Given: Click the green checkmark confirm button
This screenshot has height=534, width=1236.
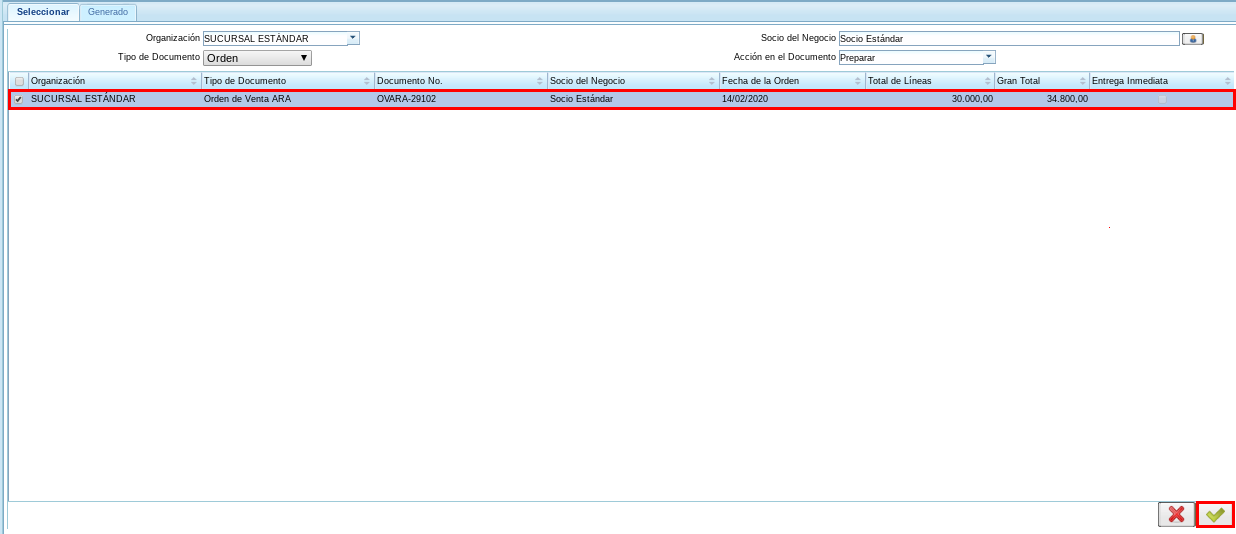Looking at the screenshot, I should pyautogui.click(x=1215, y=514).
